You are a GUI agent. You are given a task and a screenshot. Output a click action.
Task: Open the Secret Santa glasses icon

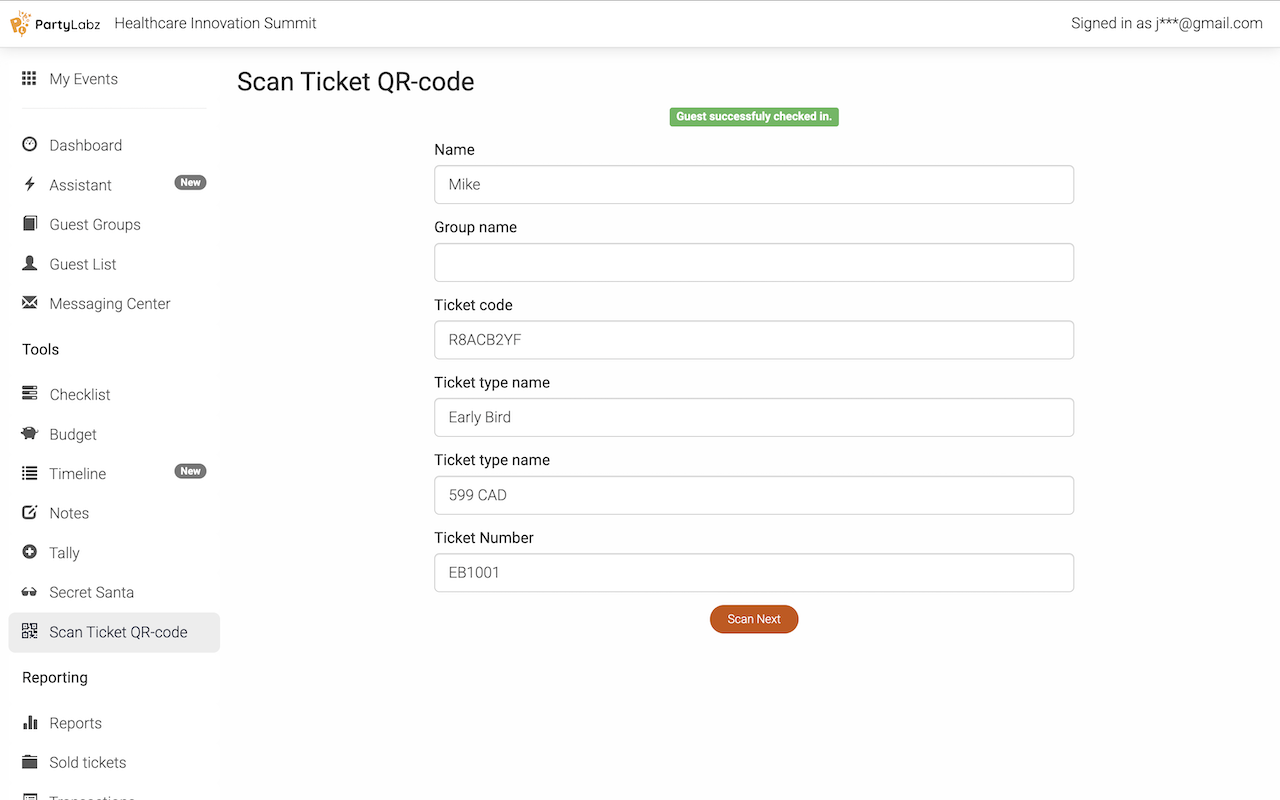coord(30,592)
